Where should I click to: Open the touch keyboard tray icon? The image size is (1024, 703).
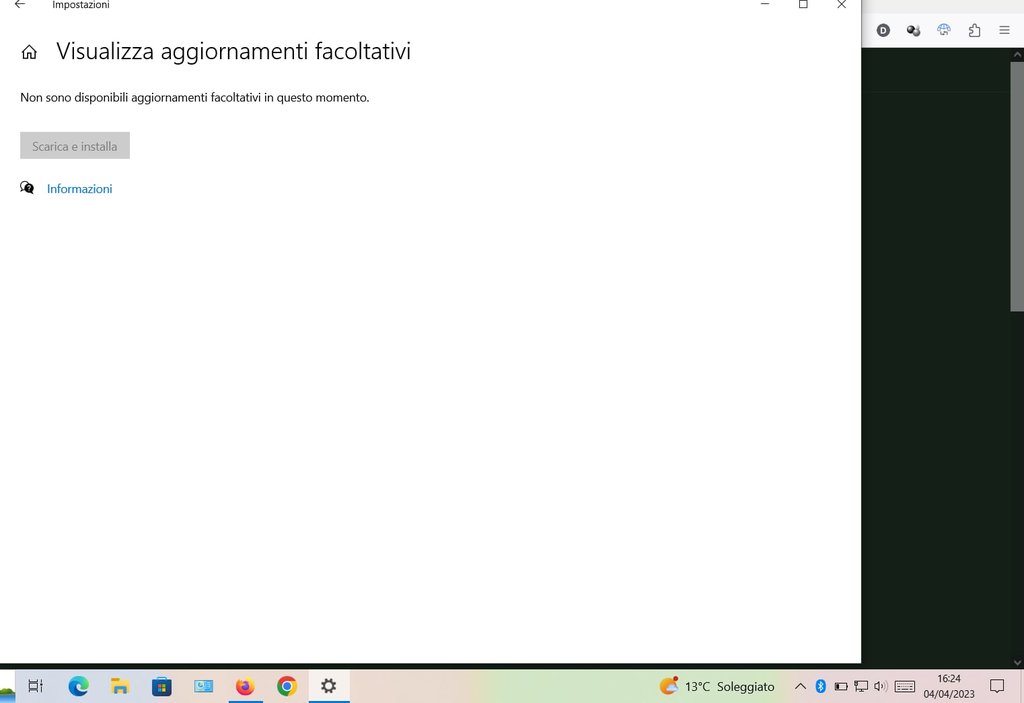pos(904,686)
